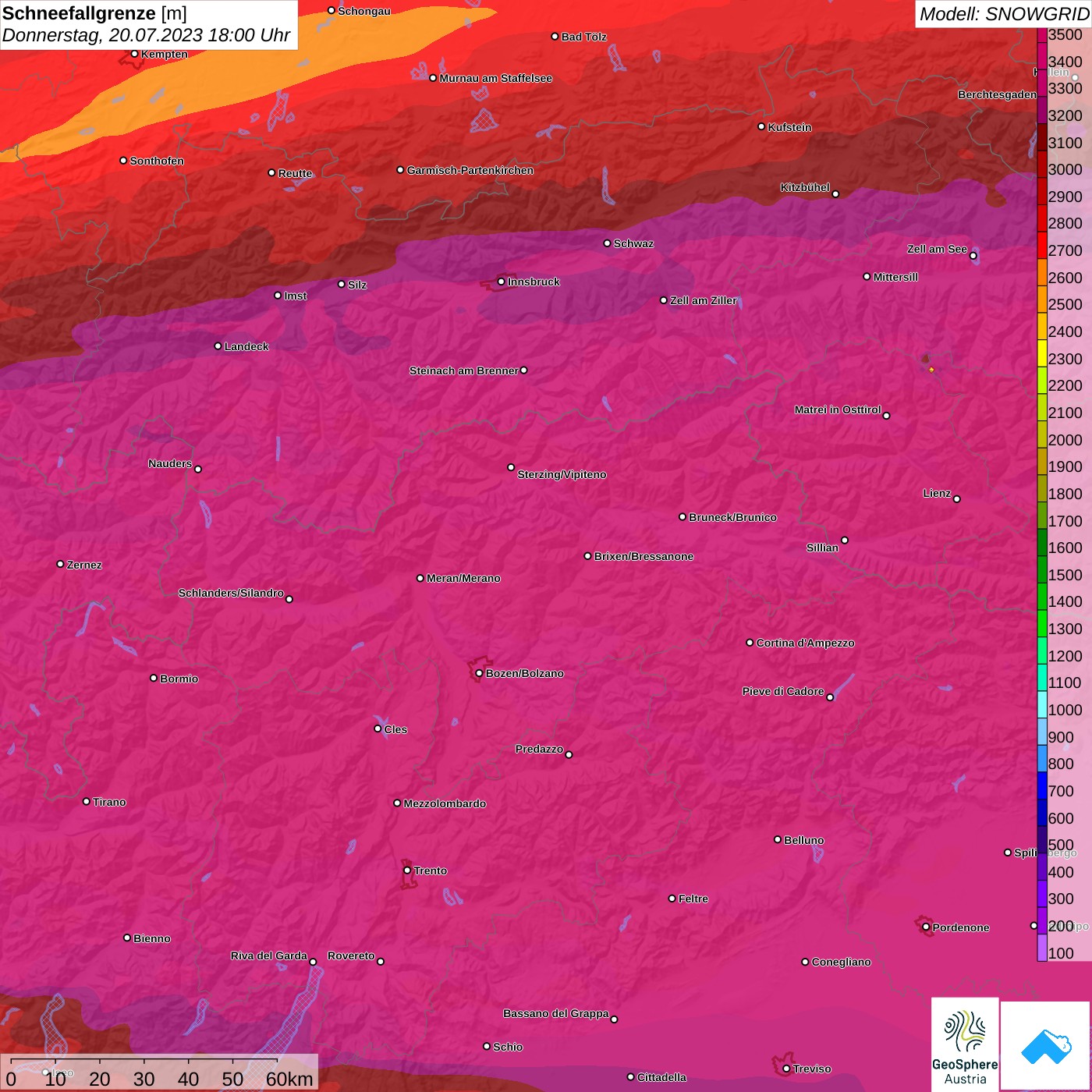
Task: Click the Modell: SNOWGRID label
Action: coord(1004,13)
